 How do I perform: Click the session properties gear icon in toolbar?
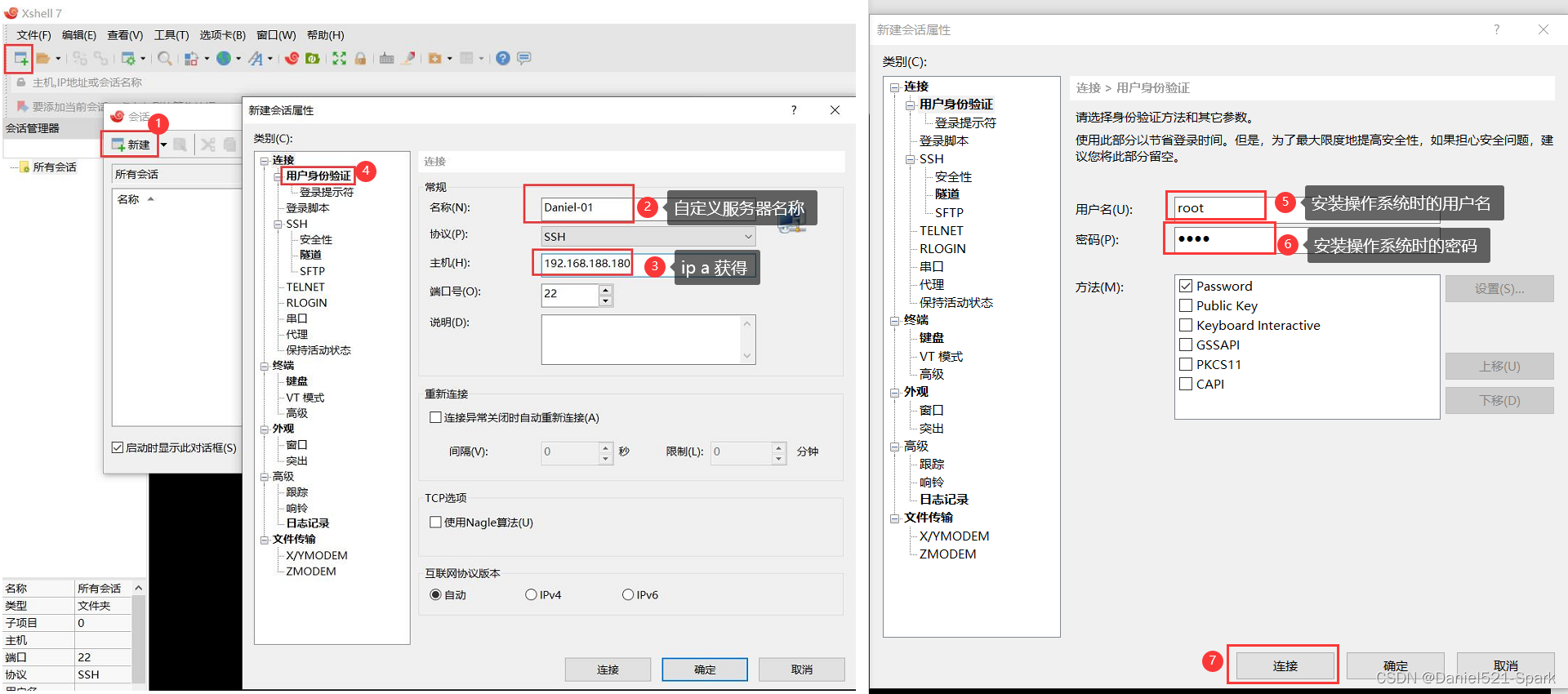coord(128,58)
